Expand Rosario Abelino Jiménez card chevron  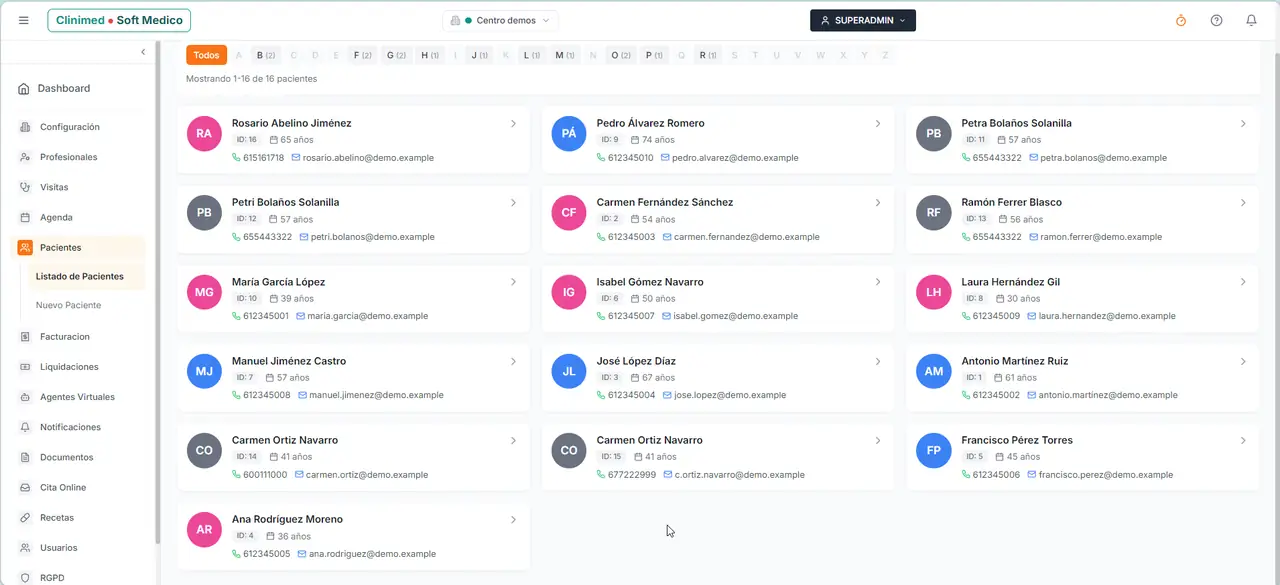(x=513, y=124)
